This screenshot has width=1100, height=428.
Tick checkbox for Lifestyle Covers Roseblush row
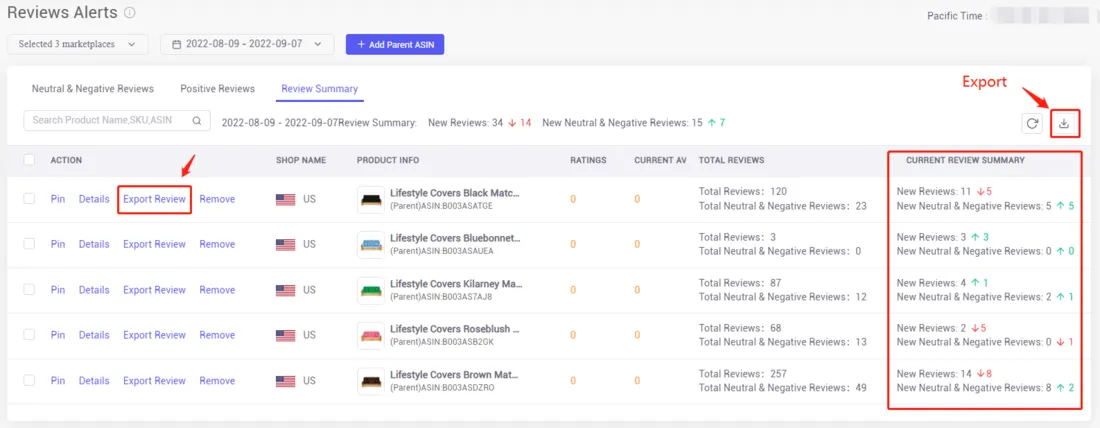click(29, 335)
